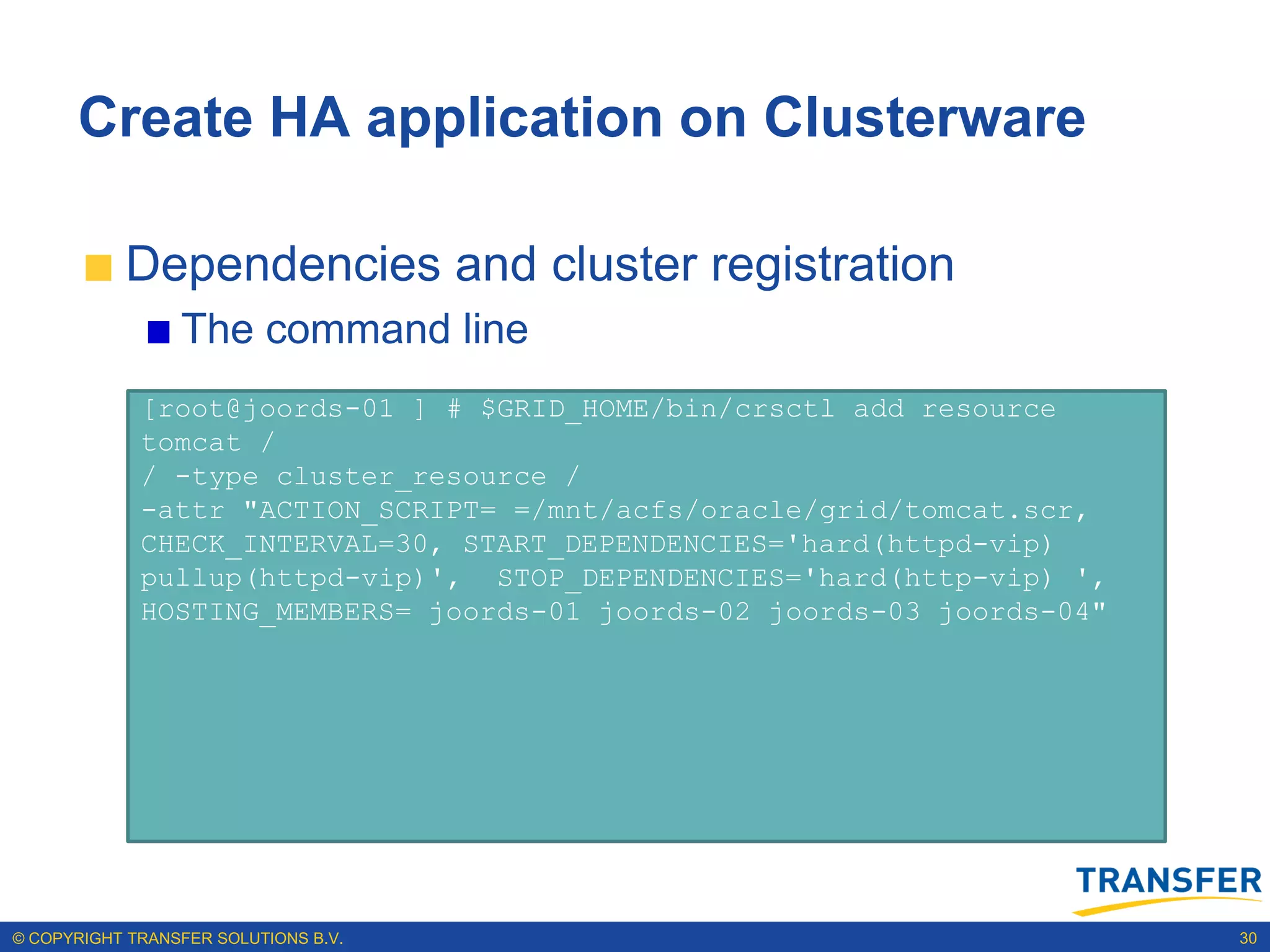Click the TRANSFER logo
The height and width of the screenshot is (952, 1270).
coord(1168,890)
